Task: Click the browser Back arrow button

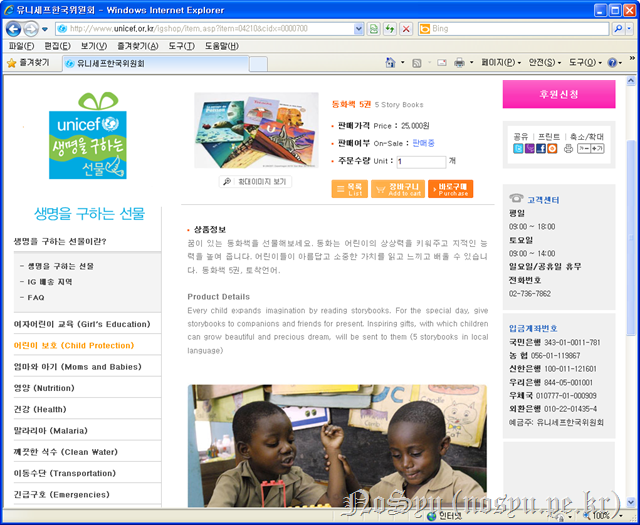Action: 13,29
